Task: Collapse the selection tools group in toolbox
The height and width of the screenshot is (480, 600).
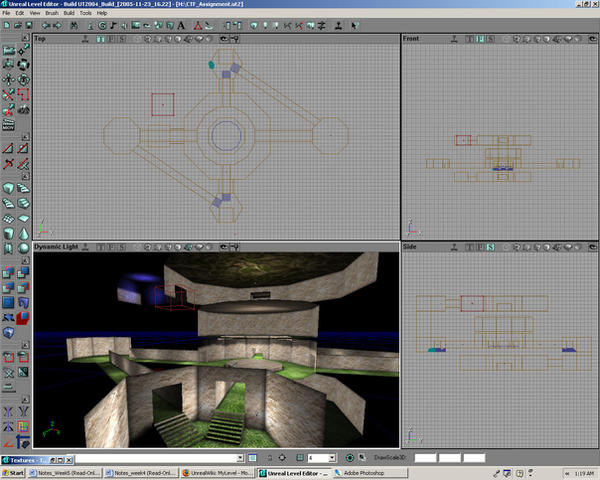Action: pyautogui.click(x=25, y=345)
